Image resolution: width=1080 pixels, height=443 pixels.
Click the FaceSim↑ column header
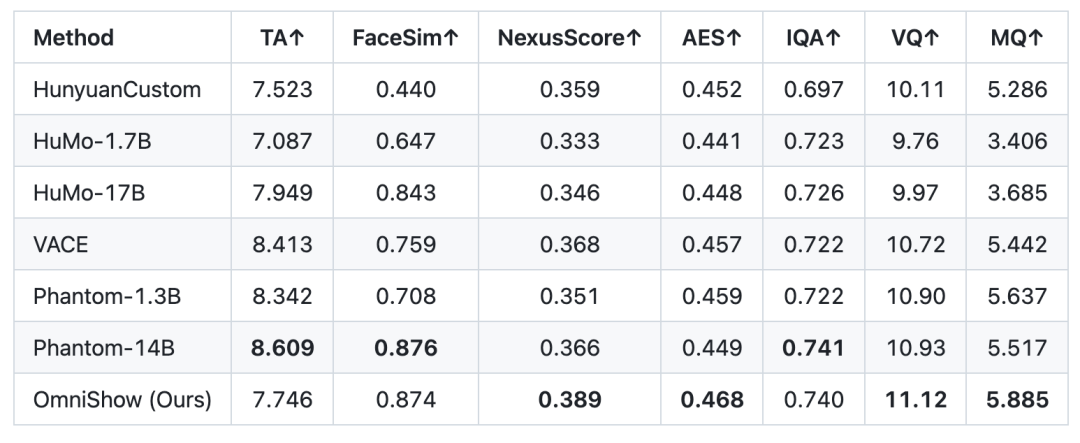405,38
